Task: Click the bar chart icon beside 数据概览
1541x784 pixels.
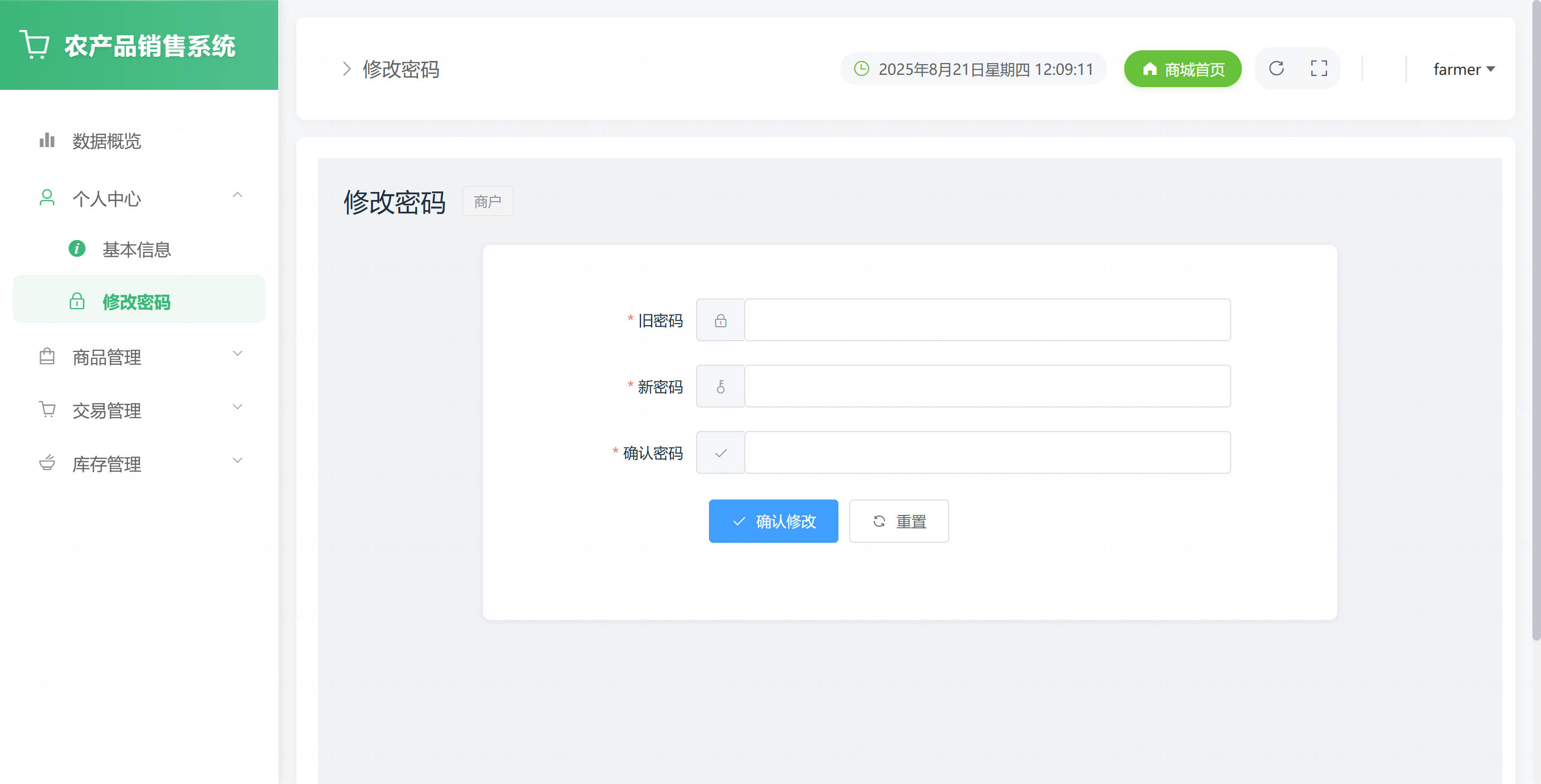Action: [47, 141]
